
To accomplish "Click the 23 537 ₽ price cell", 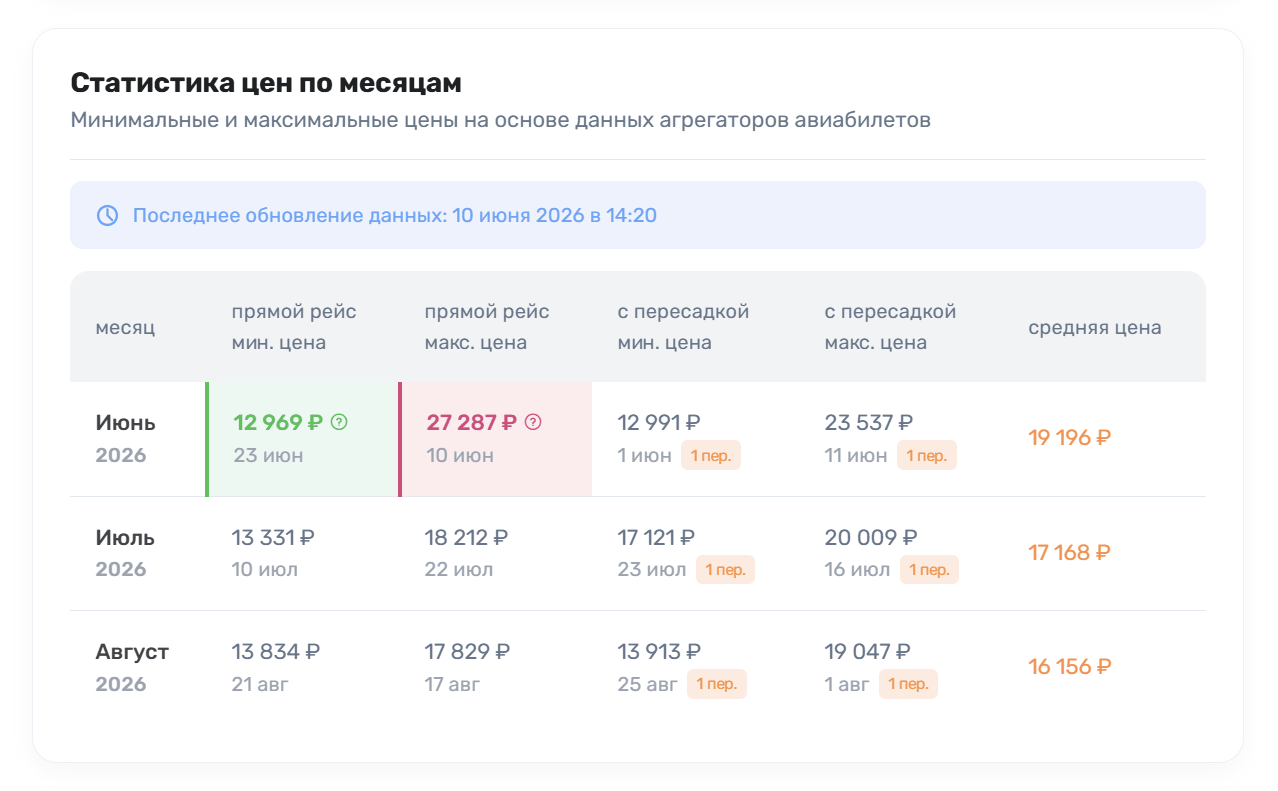I will pos(869,422).
